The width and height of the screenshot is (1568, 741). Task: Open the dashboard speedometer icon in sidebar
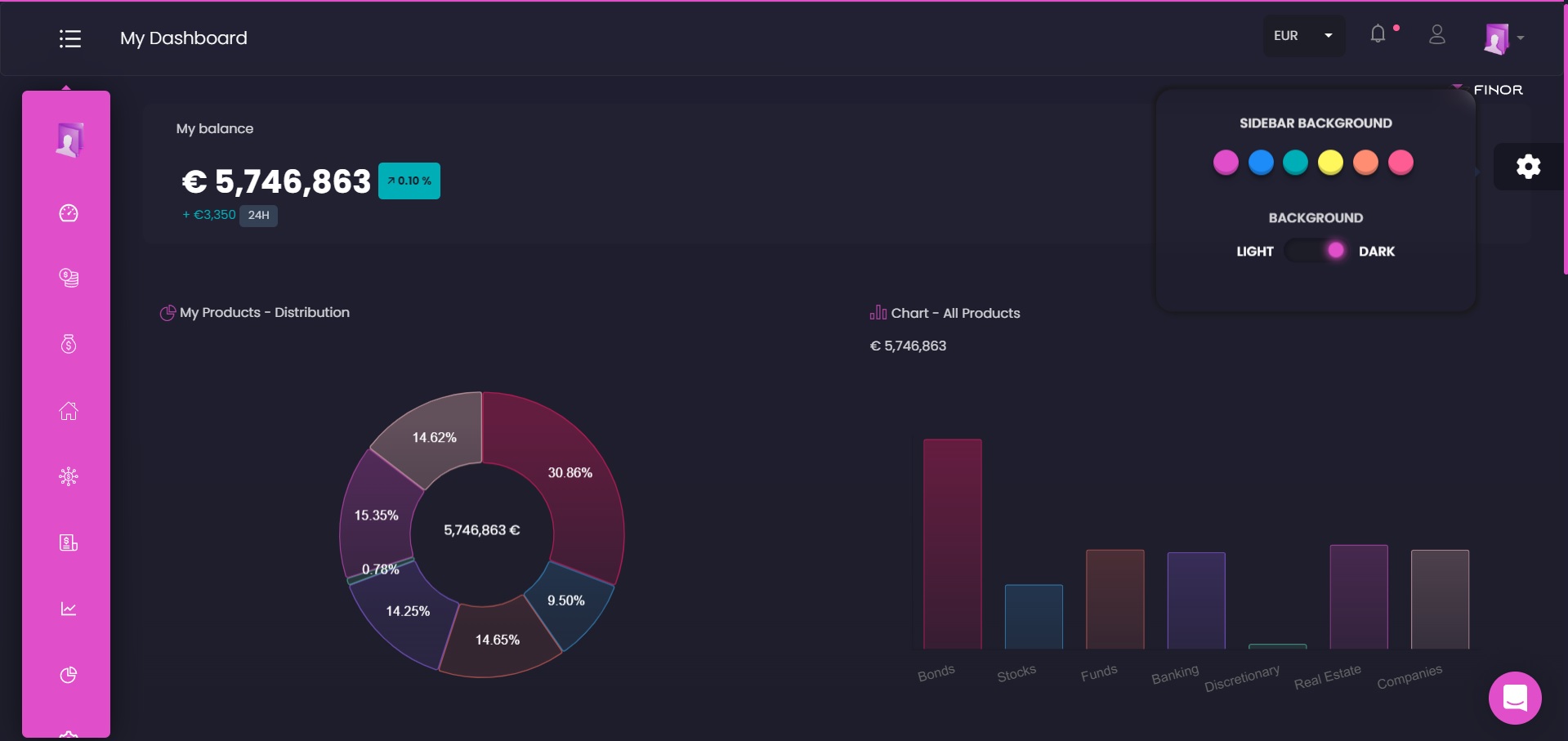[x=69, y=212]
